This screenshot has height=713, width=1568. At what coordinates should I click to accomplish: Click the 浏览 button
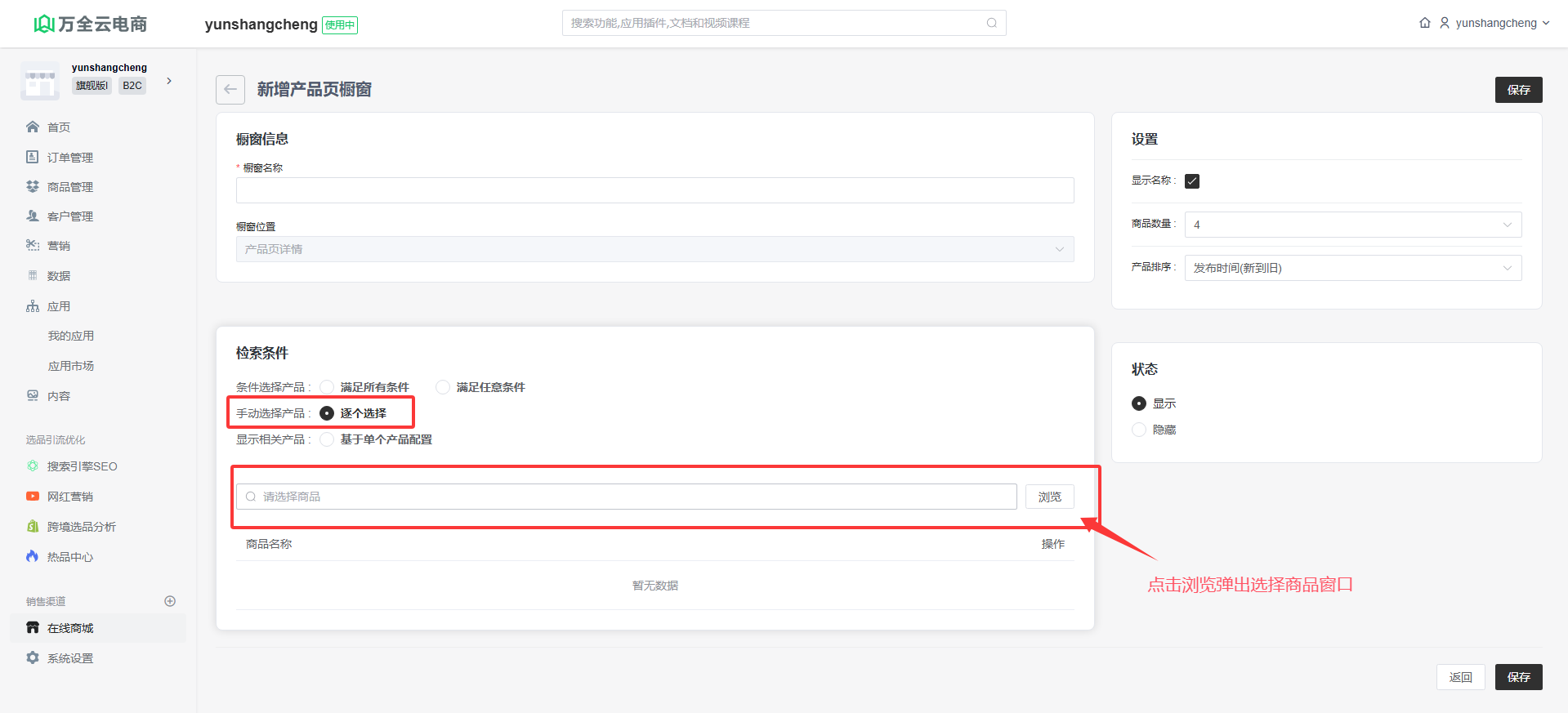click(x=1049, y=497)
